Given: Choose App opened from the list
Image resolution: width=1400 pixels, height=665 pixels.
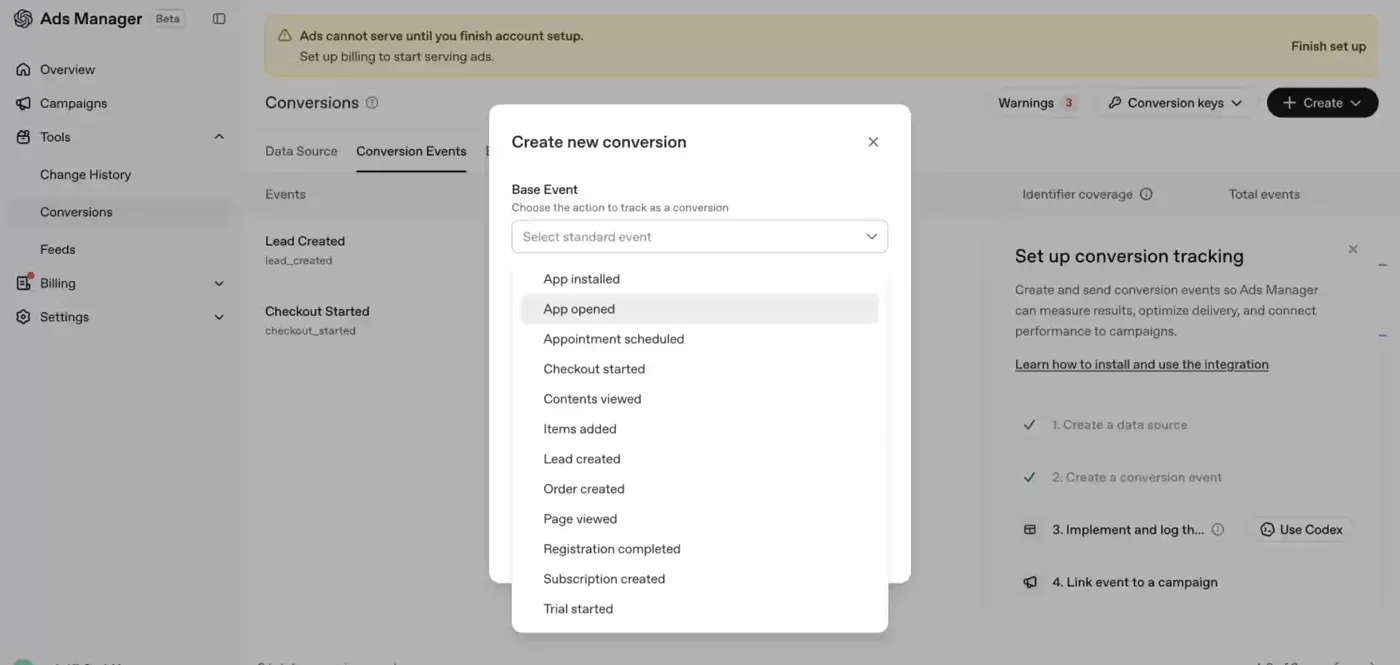Looking at the screenshot, I should click(x=699, y=309).
